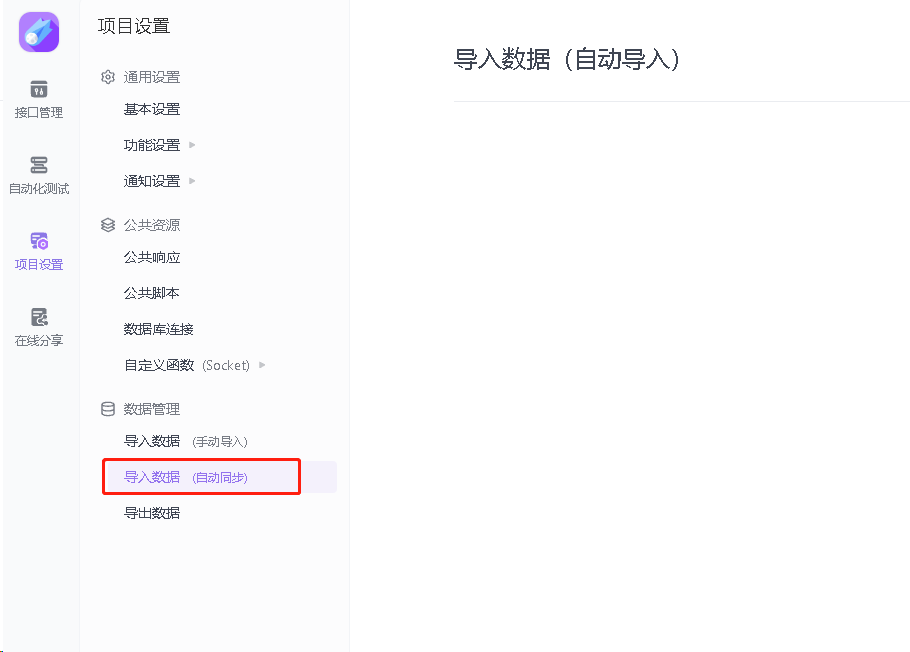Open the 接口管理 section icon

click(39, 90)
